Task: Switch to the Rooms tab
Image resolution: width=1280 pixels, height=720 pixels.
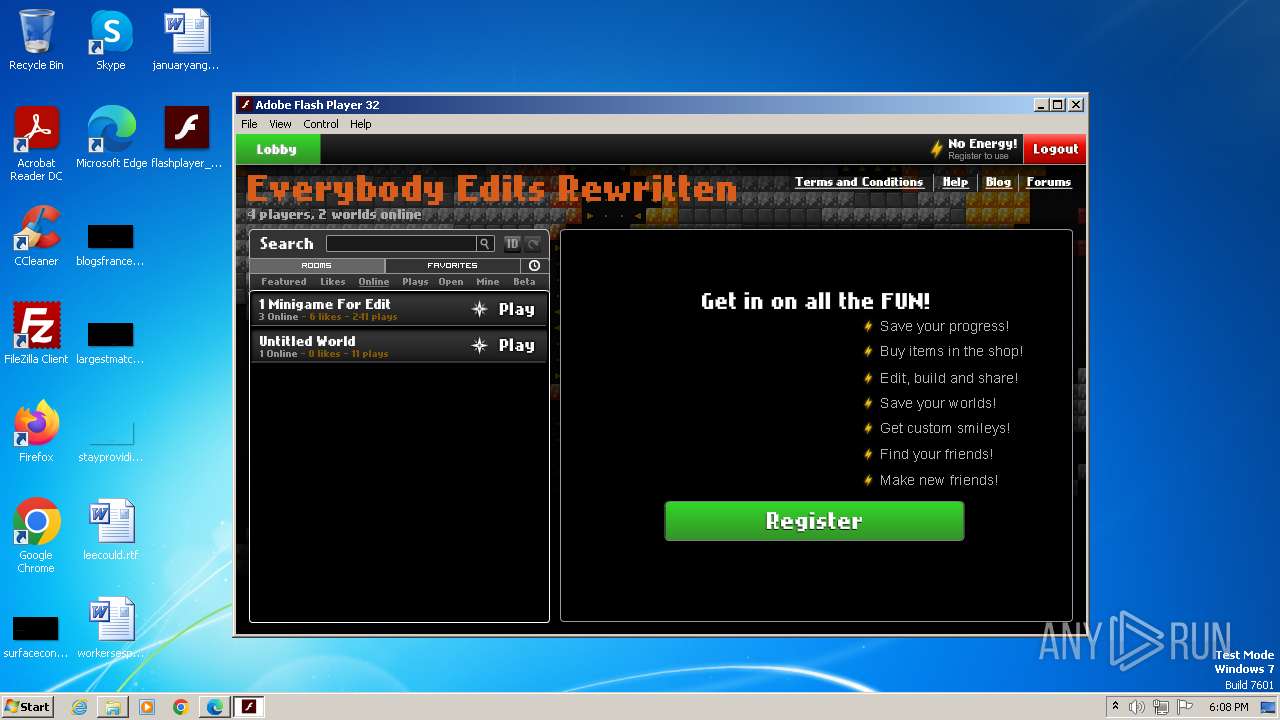Action: point(316,266)
